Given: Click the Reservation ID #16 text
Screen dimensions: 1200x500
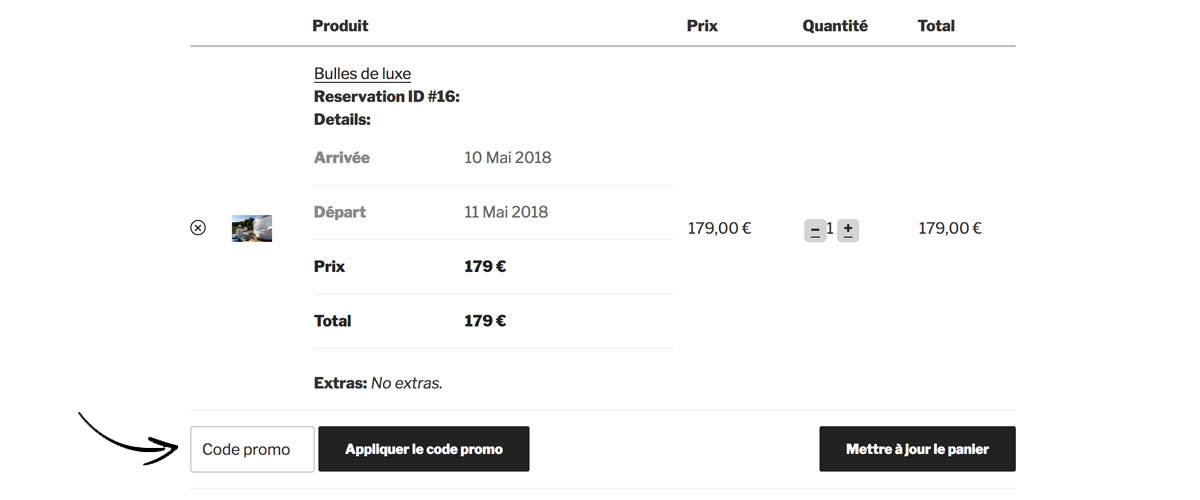Looking at the screenshot, I should point(387,97).
